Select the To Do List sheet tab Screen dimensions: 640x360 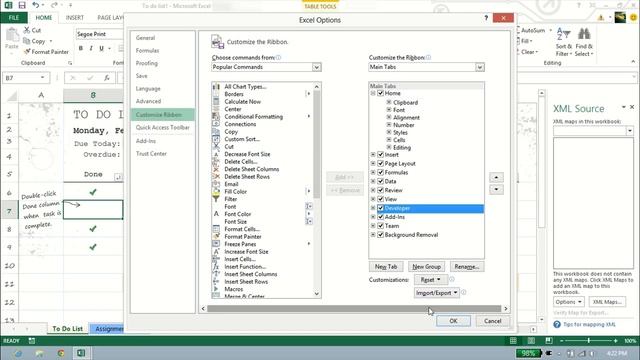point(67,329)
